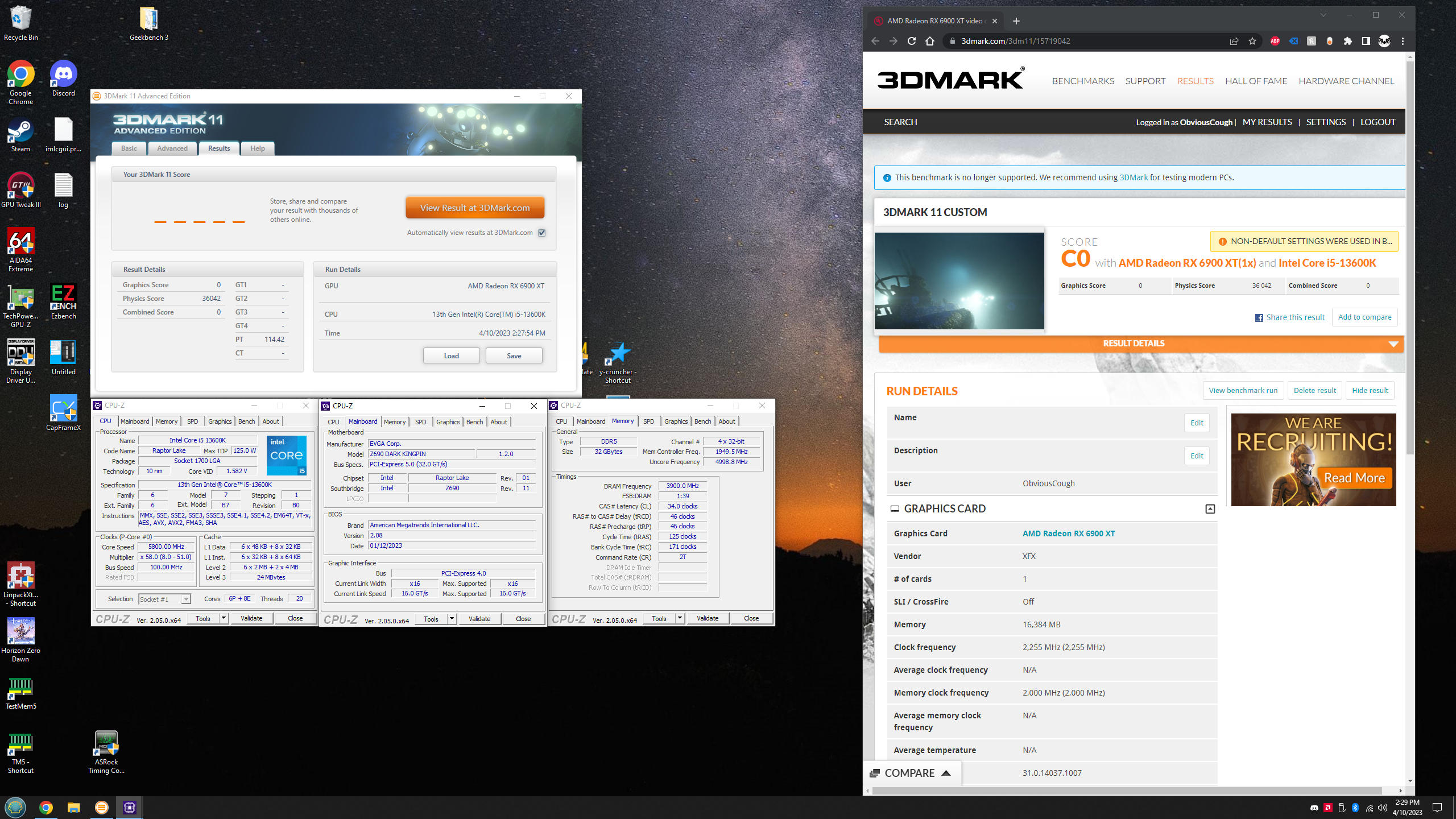Launch Horizon Zero Dawn from the desktop
Screen dimensions: 1456x819
coord(20,640)
